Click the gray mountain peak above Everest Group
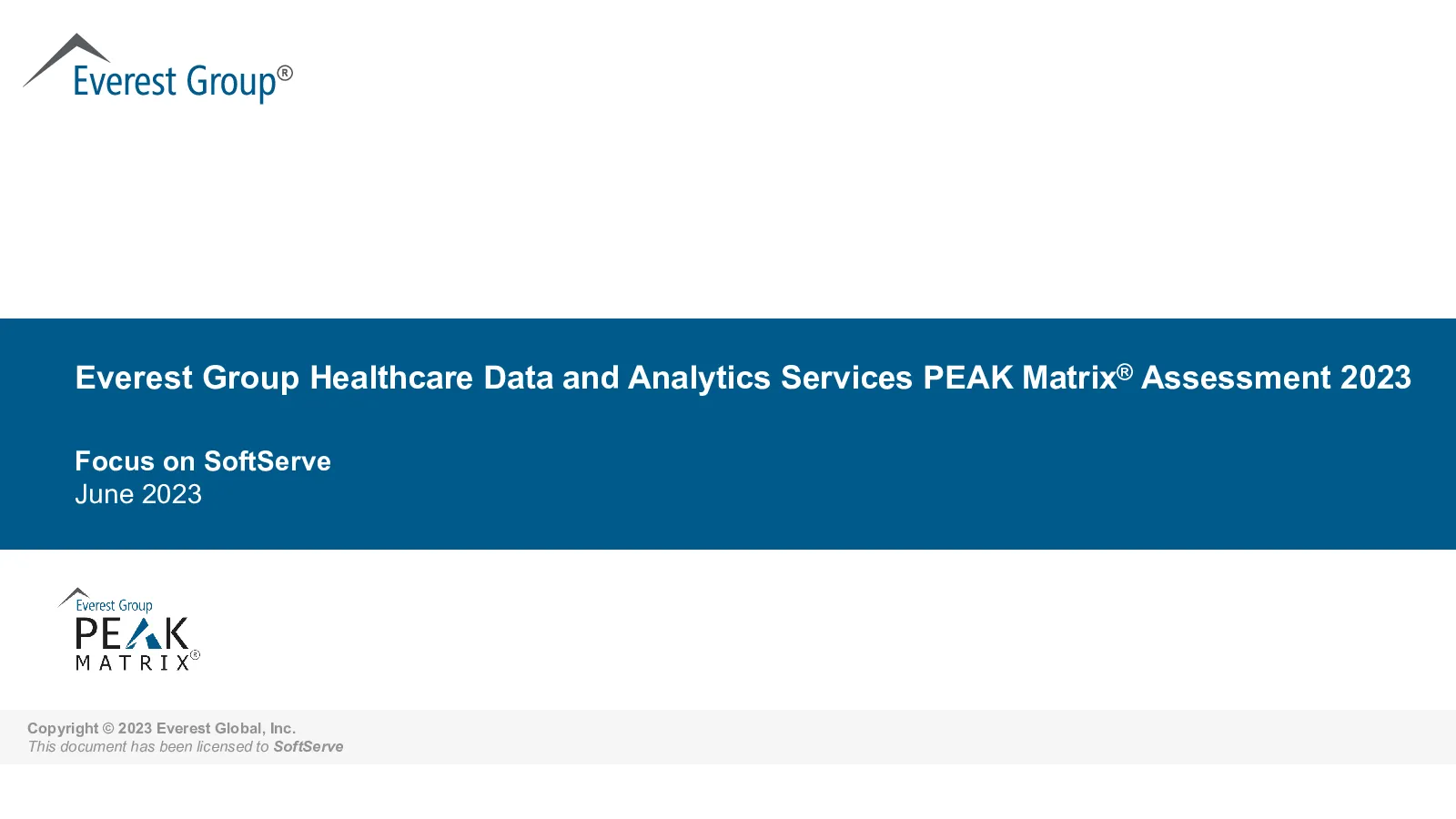The width and height of the screenshot is (1456, 819). [67, 58]
